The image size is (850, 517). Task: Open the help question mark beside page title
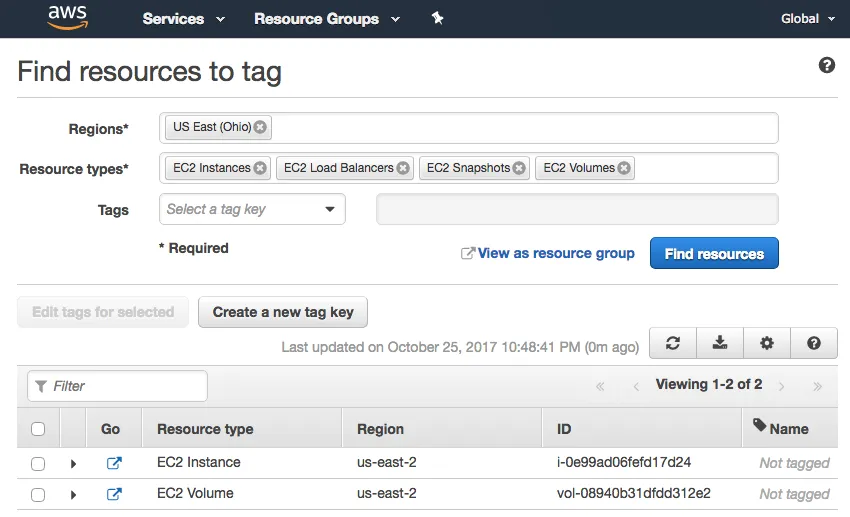[x=826, y=65]
